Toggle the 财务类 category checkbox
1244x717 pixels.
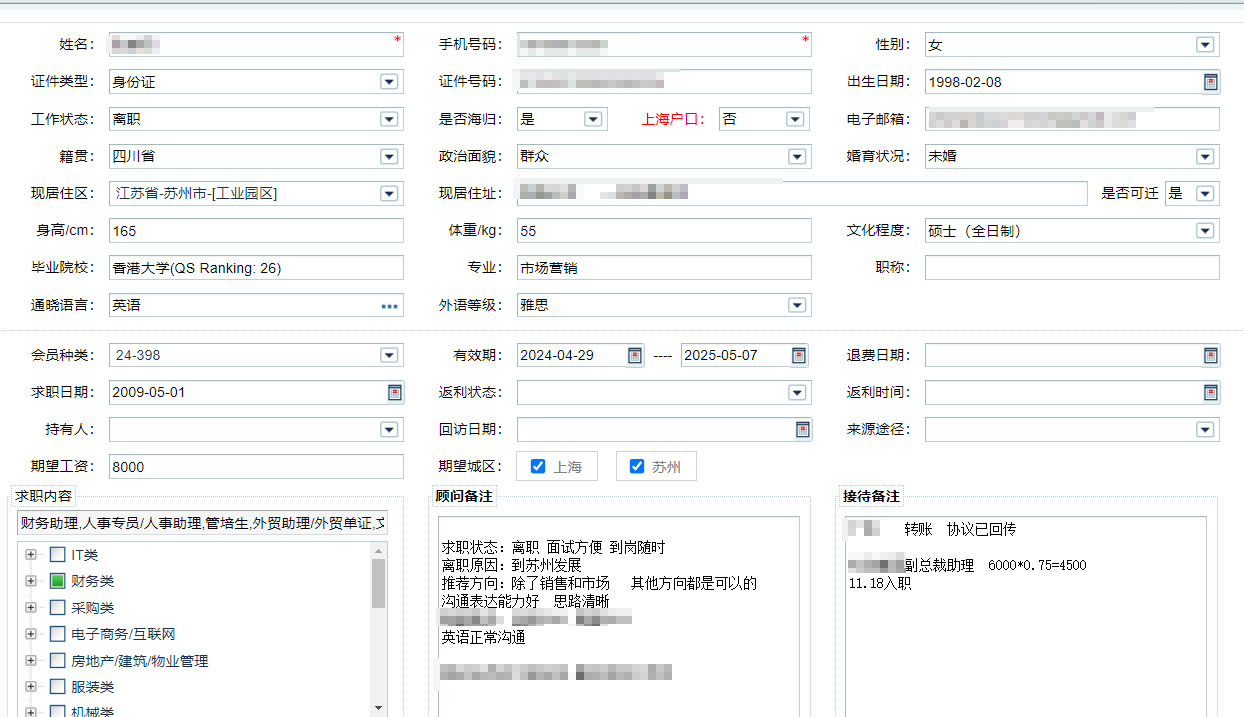[58, 581]
